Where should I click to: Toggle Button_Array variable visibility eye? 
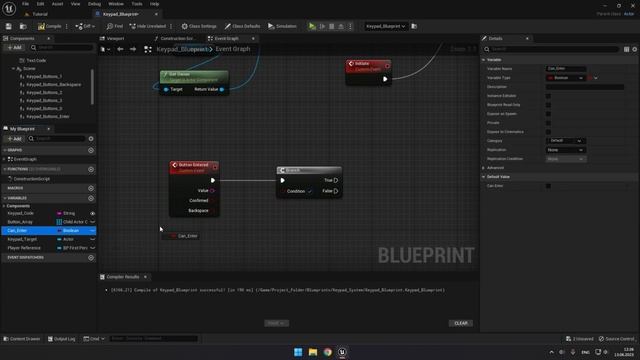(92, 222)
